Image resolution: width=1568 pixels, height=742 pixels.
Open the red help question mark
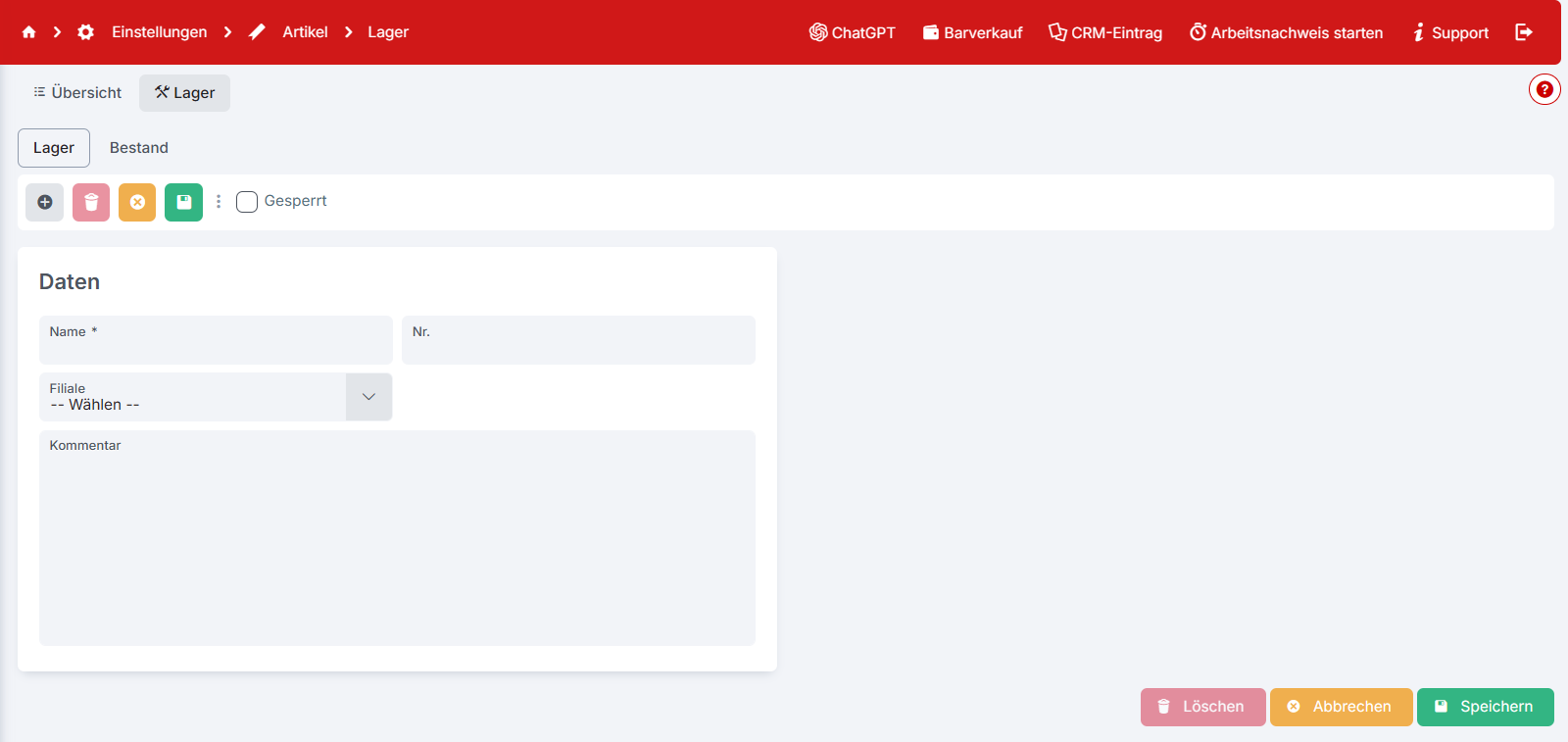(x=1544, y=89)
